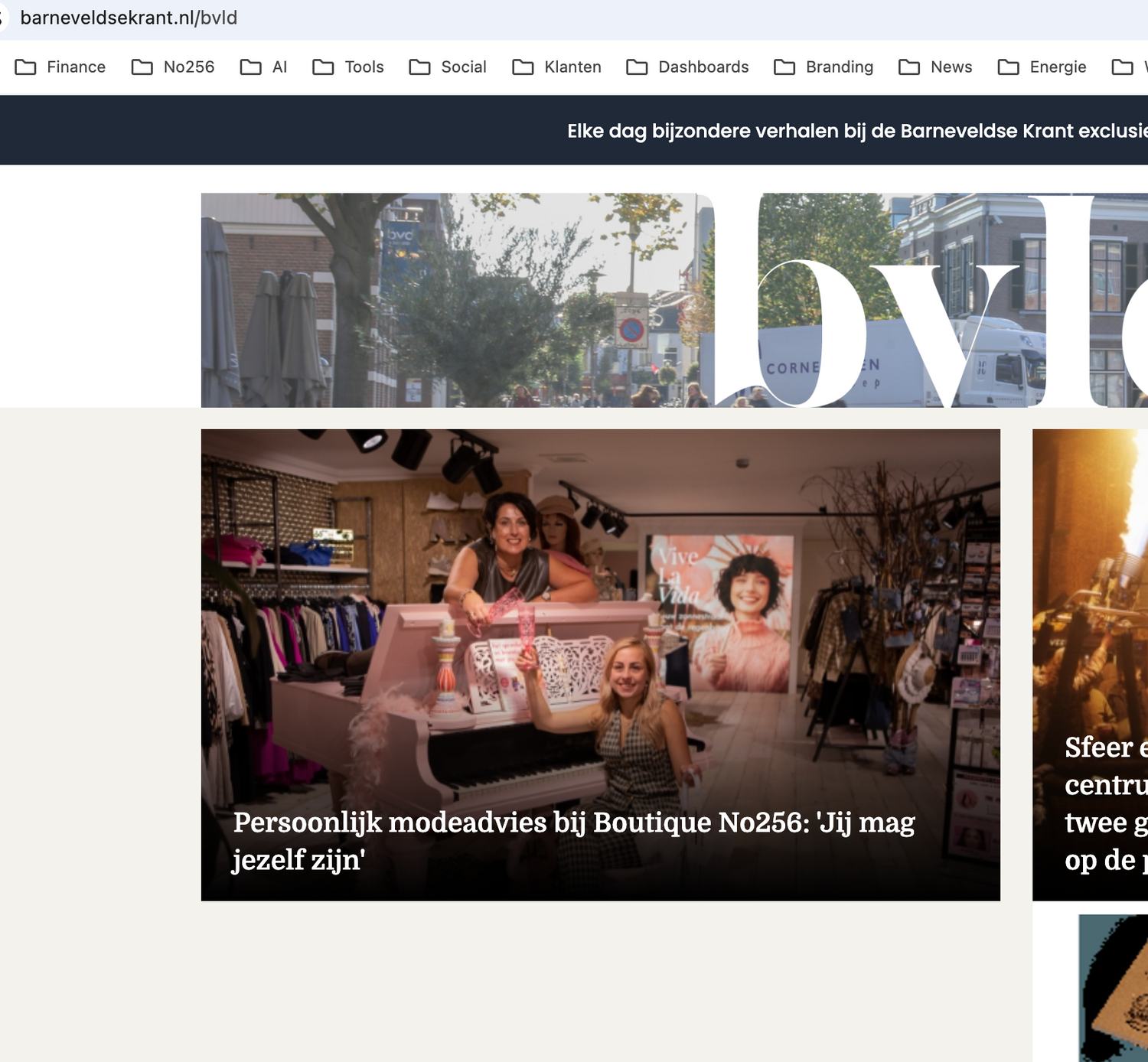Open the Finance bookmark folder

[x=60, y=67]
